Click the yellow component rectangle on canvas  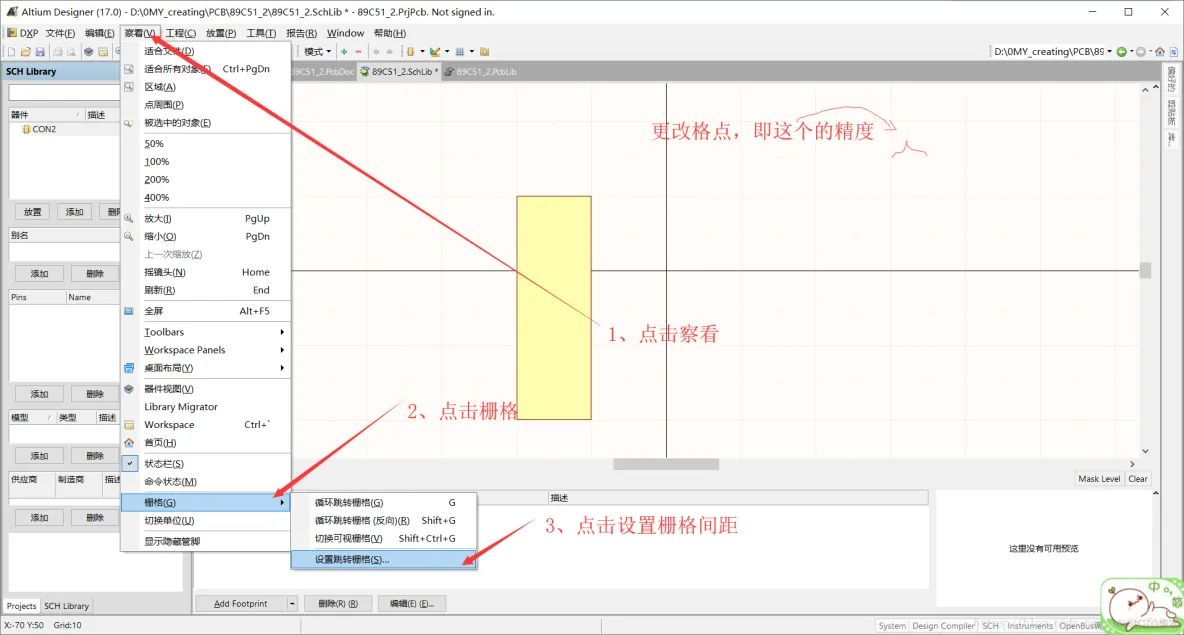[553, 308]
